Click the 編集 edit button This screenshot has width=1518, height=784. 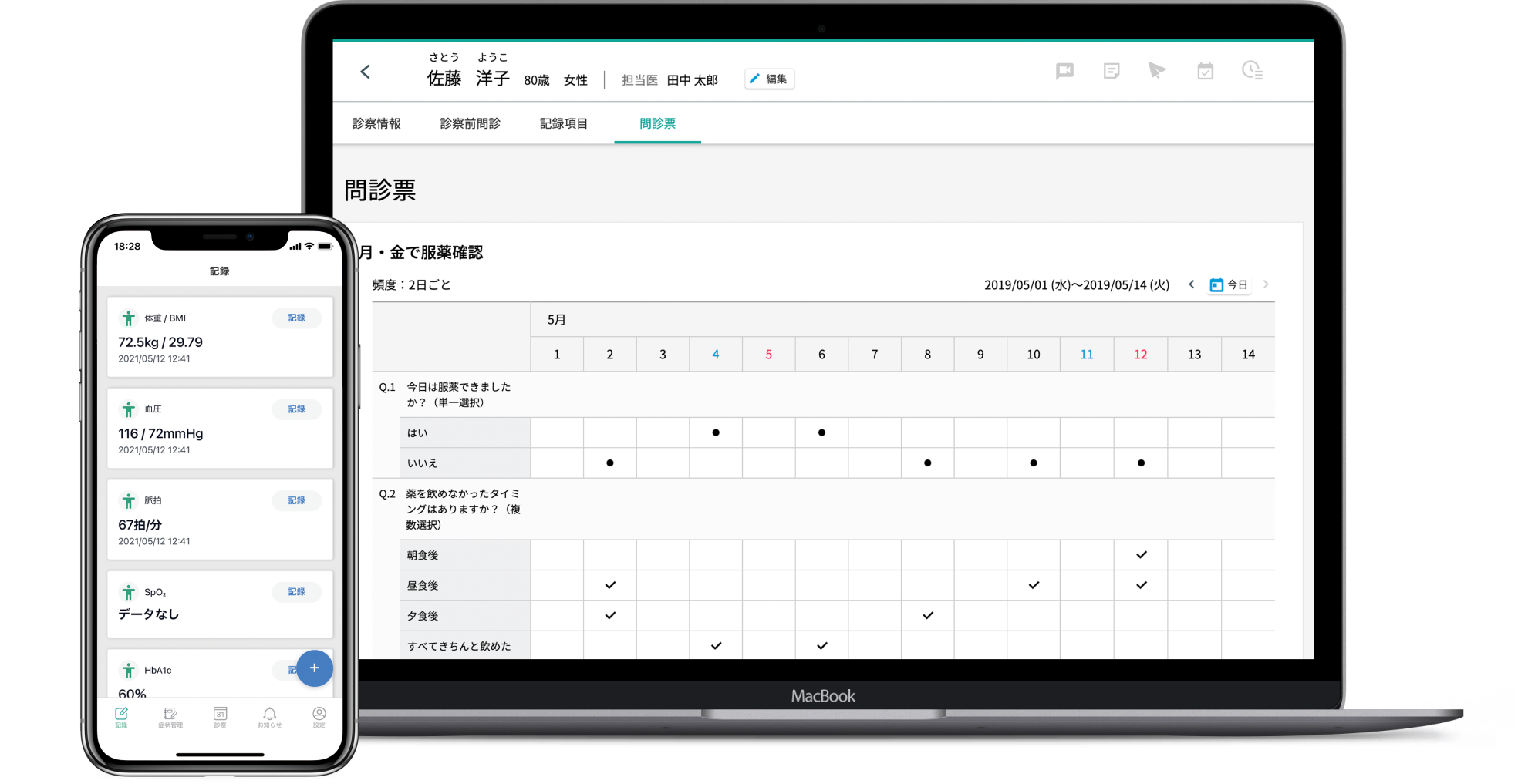pyautogui.click(x=769, y=79)
